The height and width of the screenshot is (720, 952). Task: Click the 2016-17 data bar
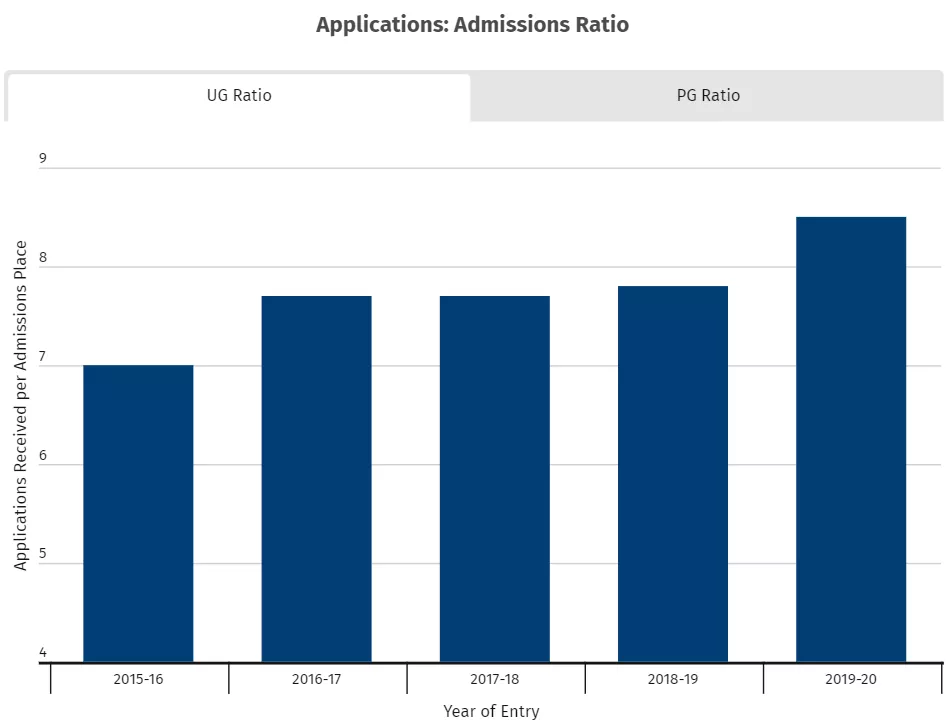(x=316, y=479)
